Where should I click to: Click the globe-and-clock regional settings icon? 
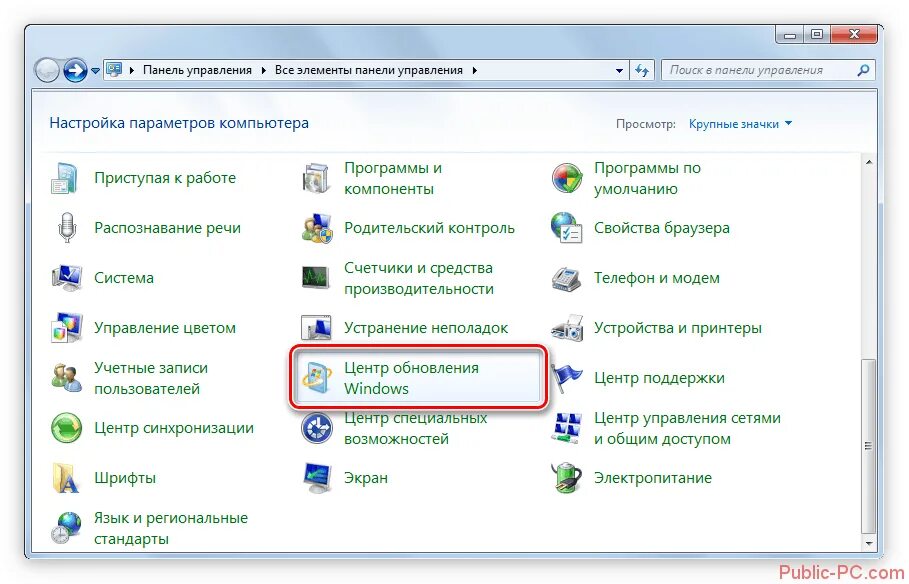66,528
